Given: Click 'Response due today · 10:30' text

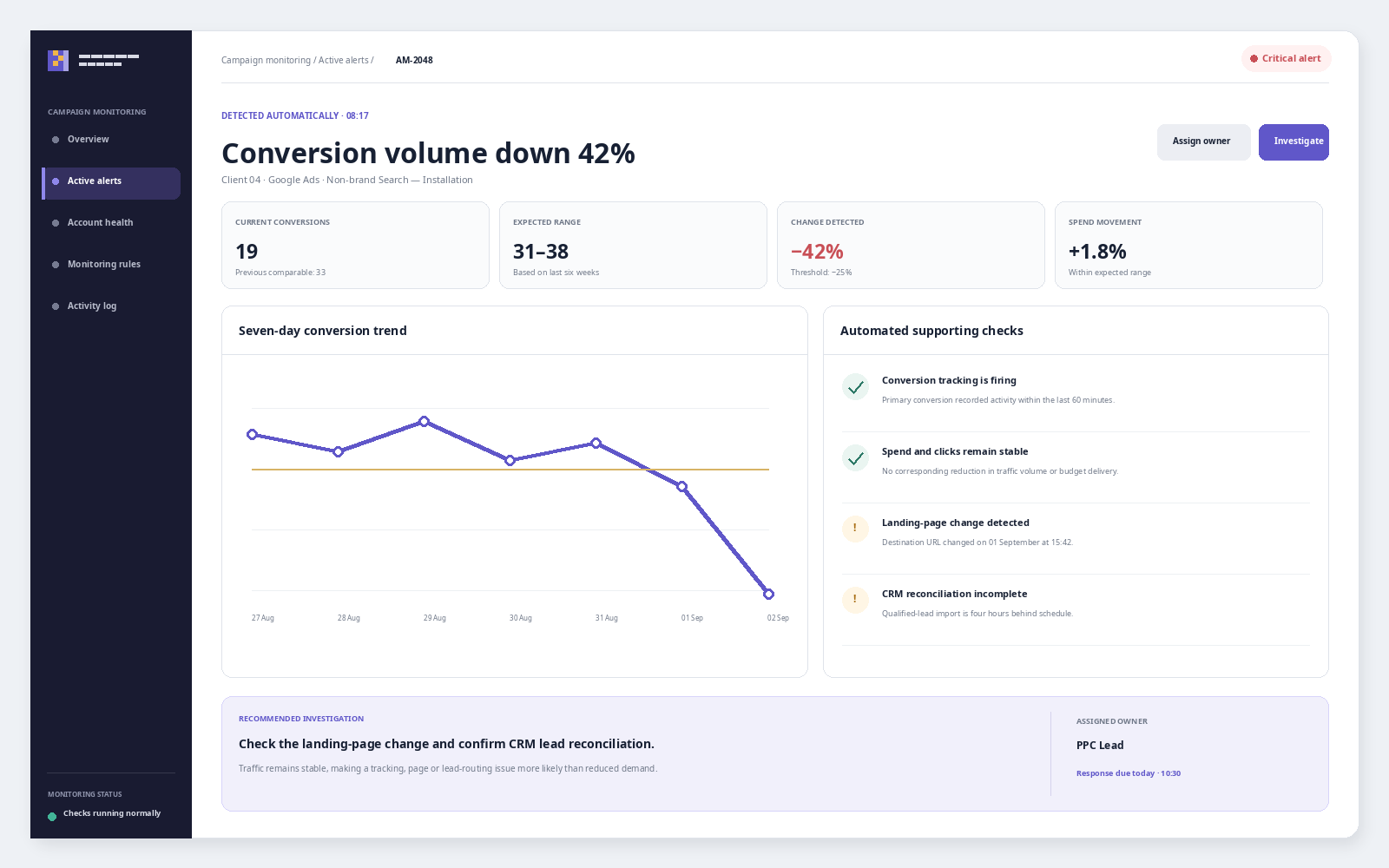Looking at the screenshot, I should point(1129,773).
